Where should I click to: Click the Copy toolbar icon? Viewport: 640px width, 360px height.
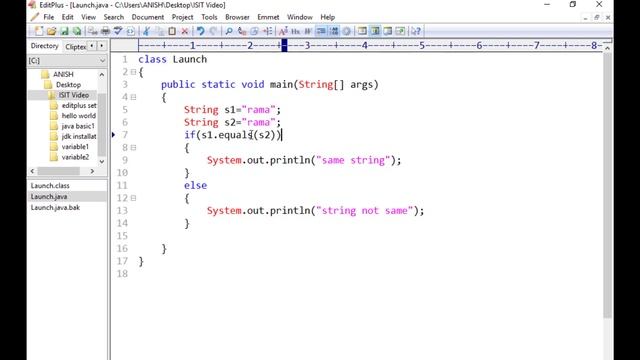pos(160,31)
